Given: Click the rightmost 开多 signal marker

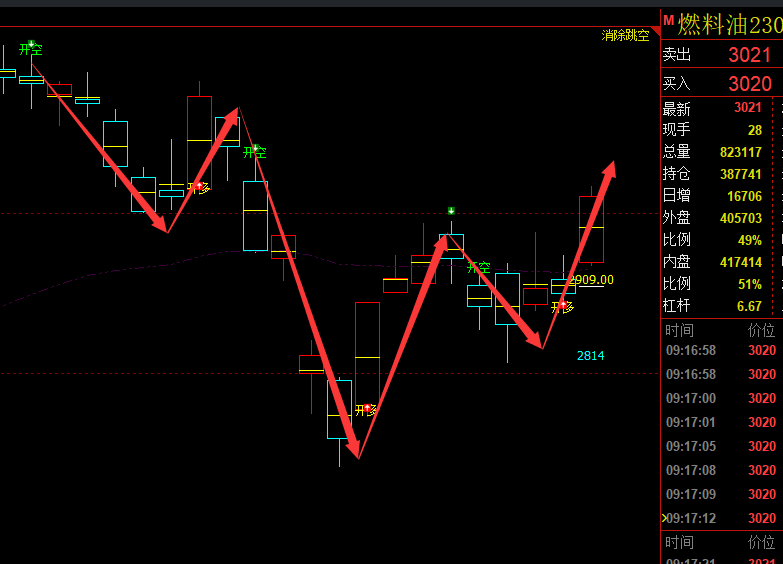Looking at the screenshot, I should (x=562, y=307).
